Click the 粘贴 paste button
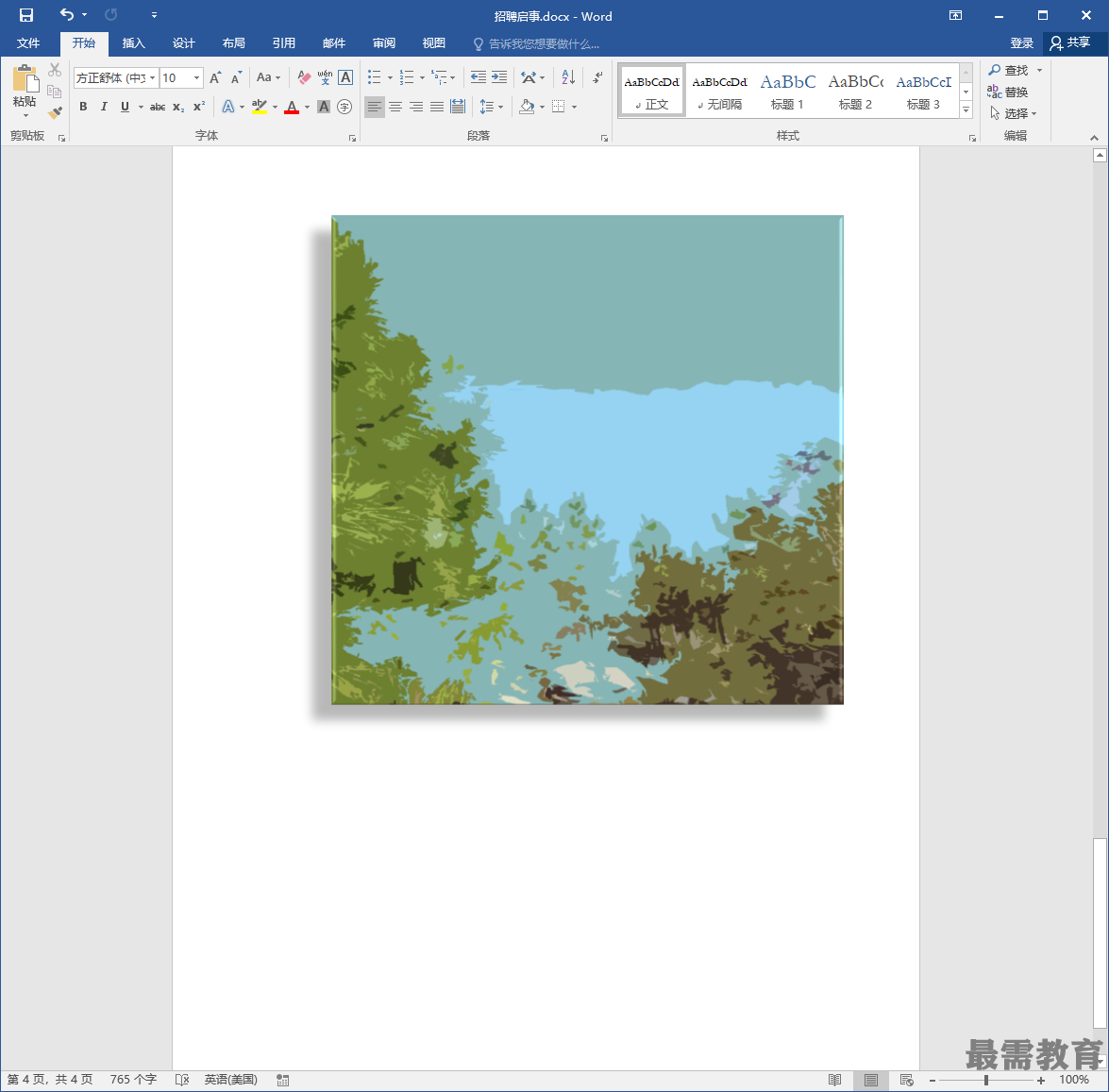Image resolution: width=1109 pixels, height=1092 pixels. tap(25, 91)
